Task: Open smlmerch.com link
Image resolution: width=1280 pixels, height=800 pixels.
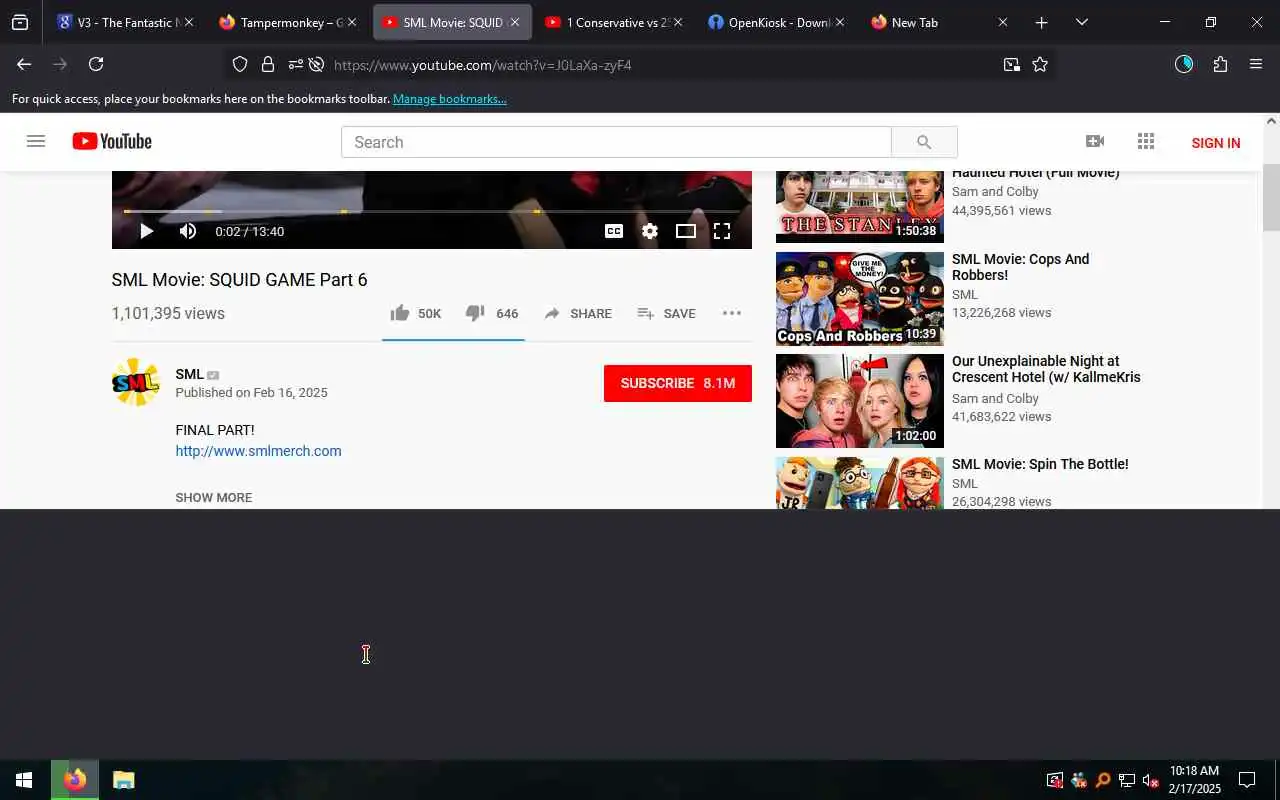Action: coord(258,451)
